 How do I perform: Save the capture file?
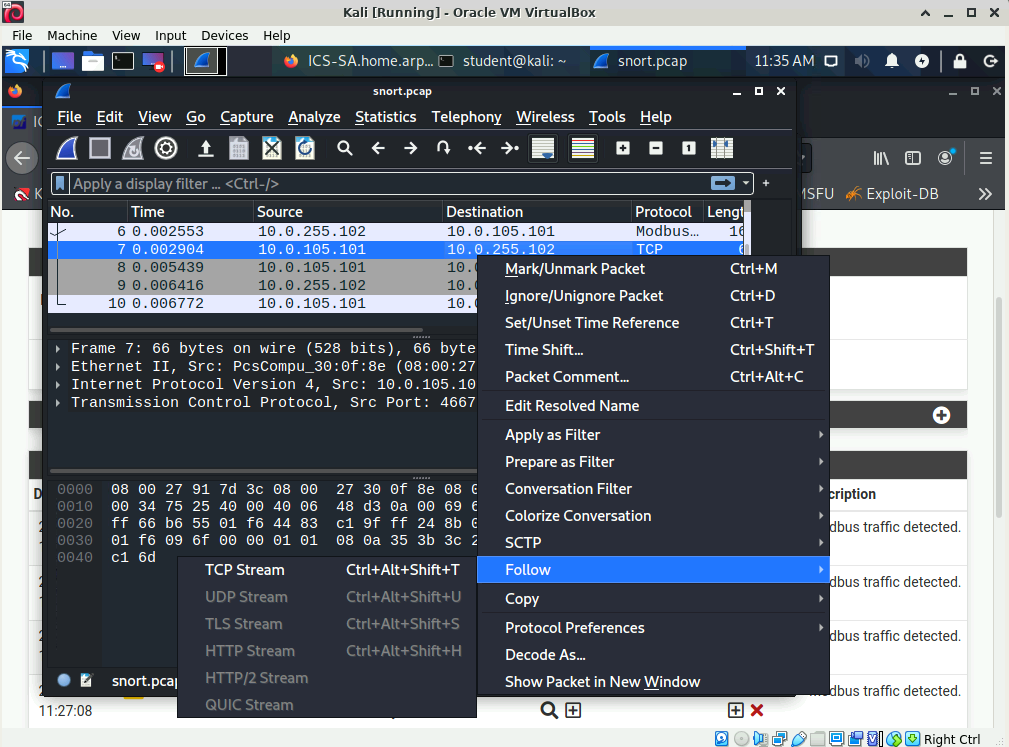pyautogui.click(x=239, y=149)
